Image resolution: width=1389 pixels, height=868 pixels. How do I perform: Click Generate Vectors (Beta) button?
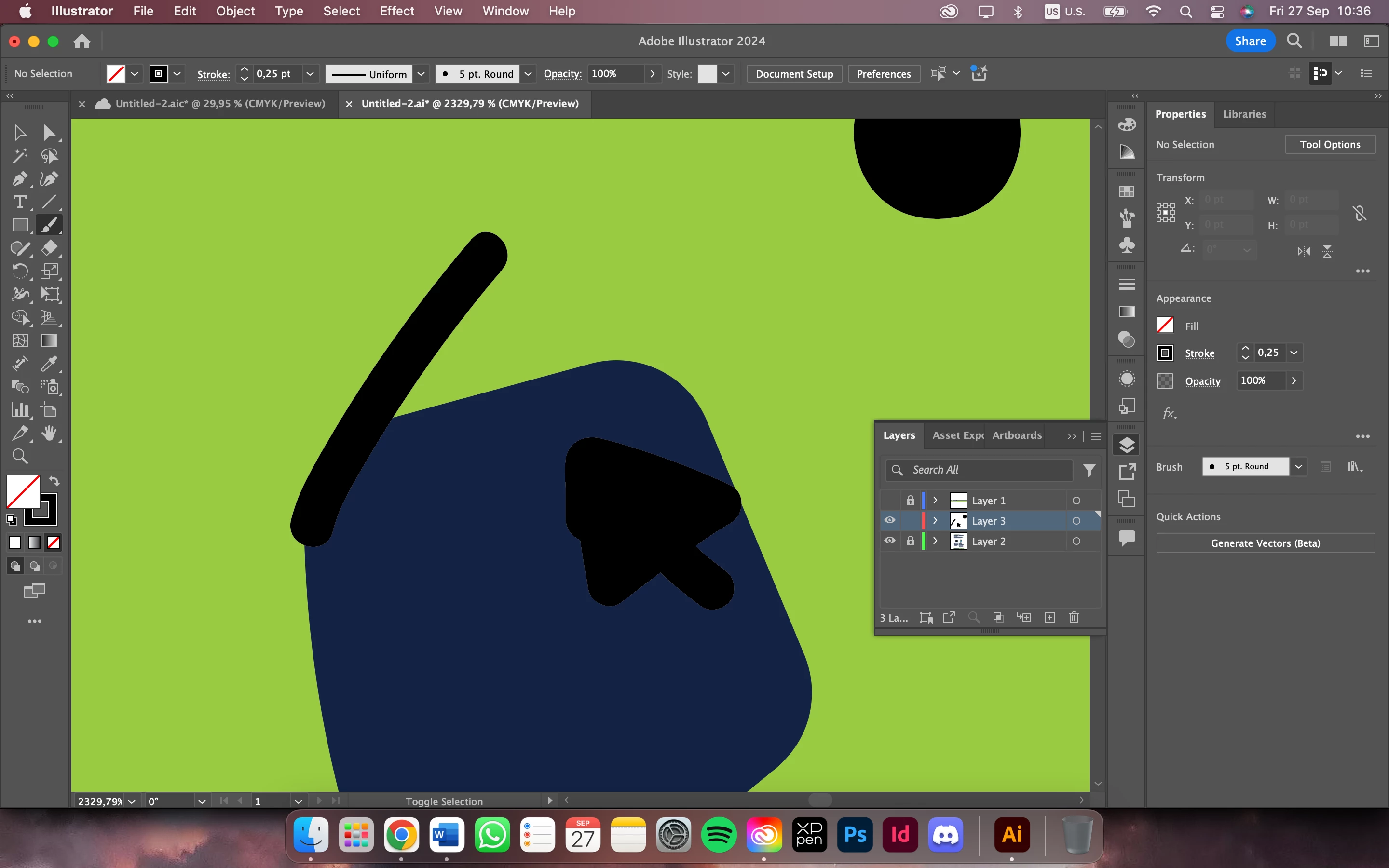(1265, 543)
